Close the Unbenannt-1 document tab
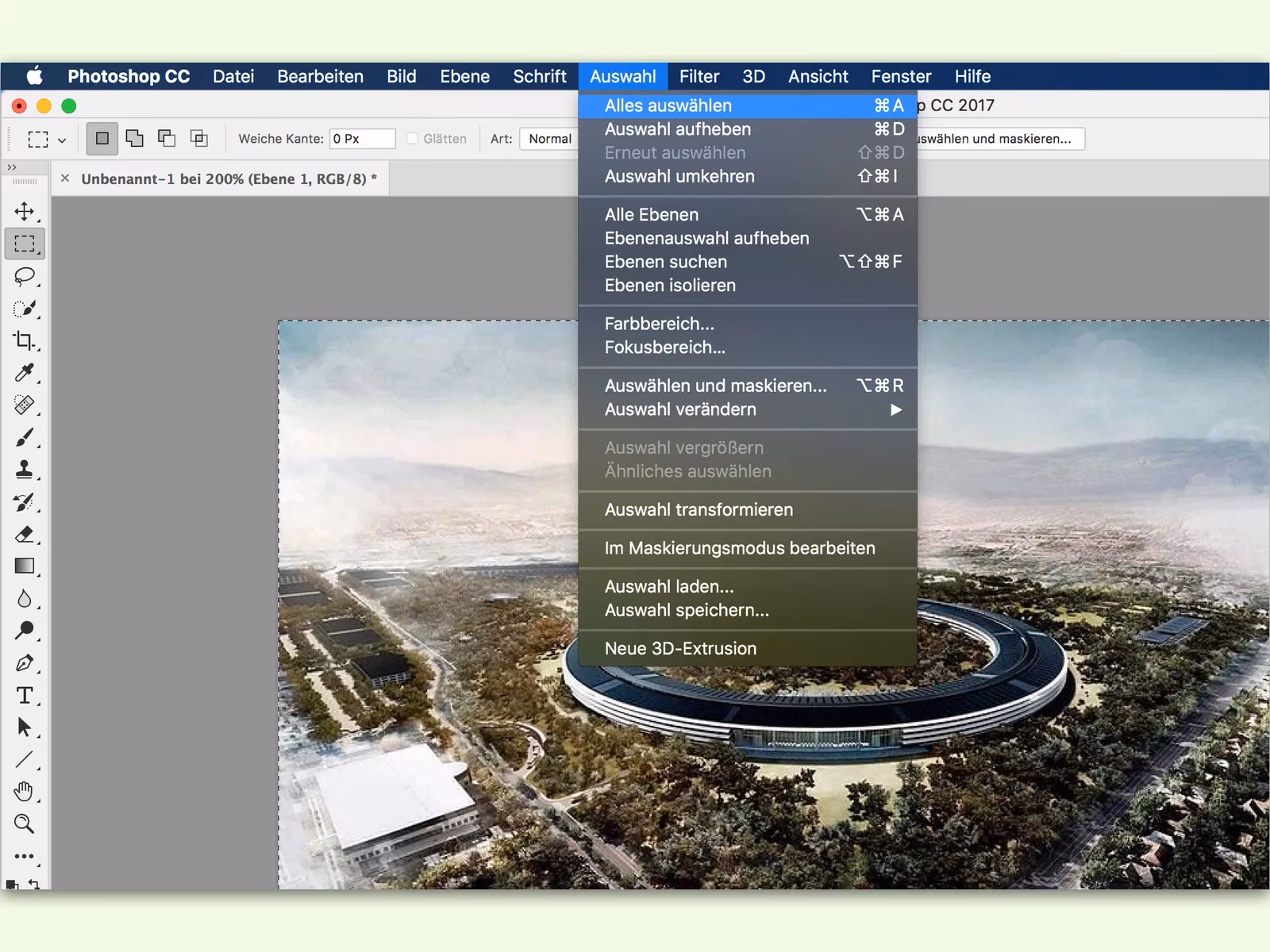The image size is (1270, 952). pyautogui.click(x=65, y=178)
